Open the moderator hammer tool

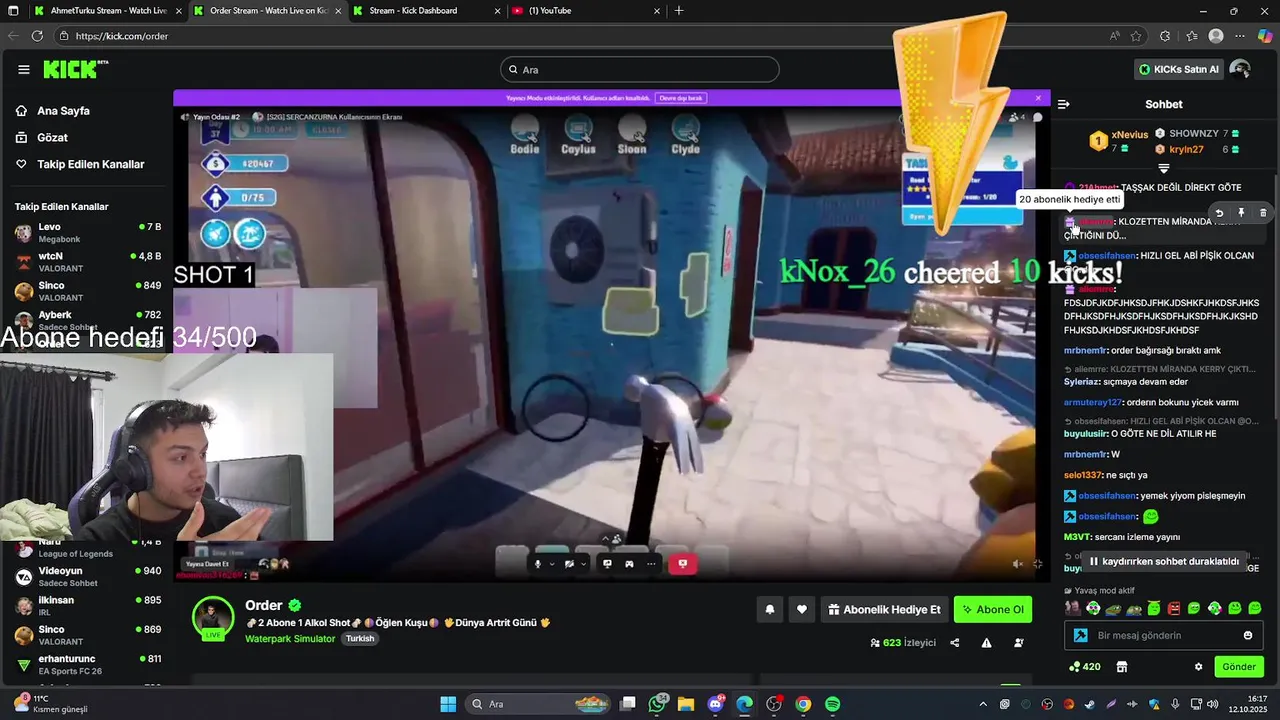click(1080, 635)
